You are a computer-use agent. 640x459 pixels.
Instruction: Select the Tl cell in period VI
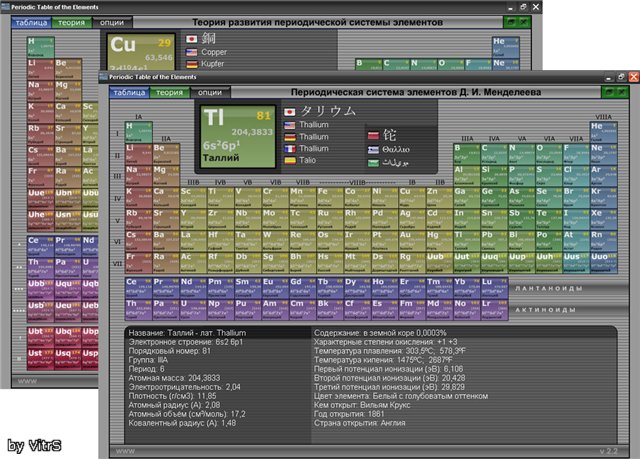click(x=467, y=241)
